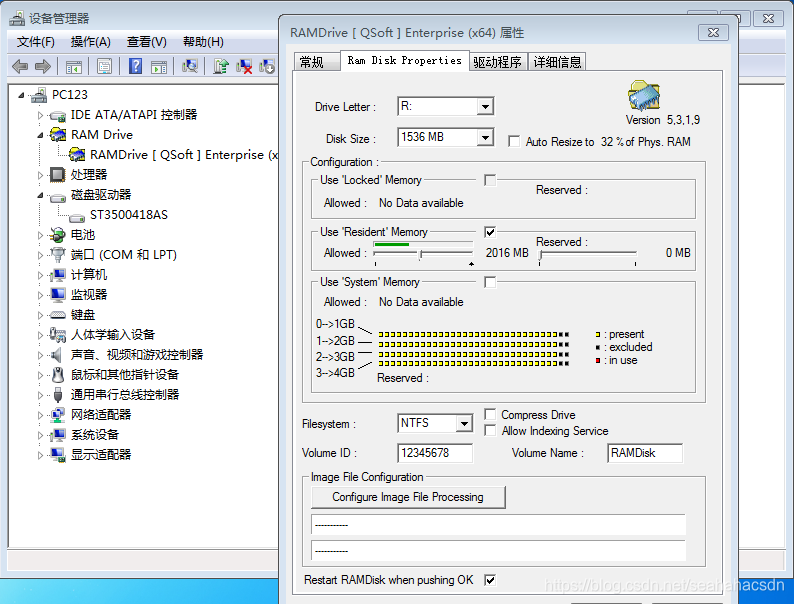The width and height of the screenshot is (794, 604).
Task: Collapse the RAM Drive tree node
Action: [41, 135]
